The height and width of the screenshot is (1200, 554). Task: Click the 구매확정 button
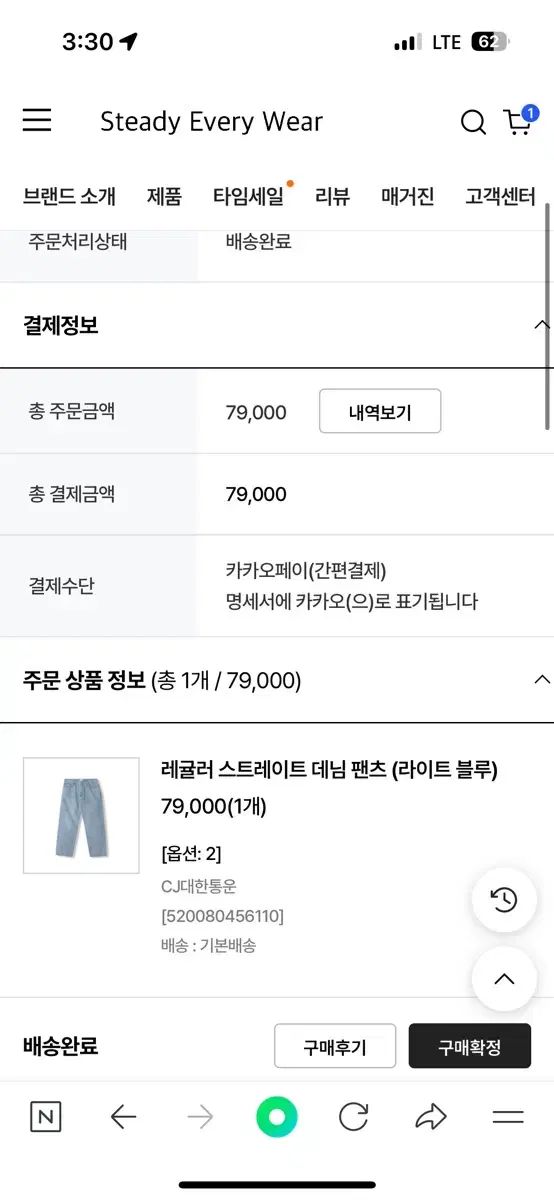point(469,1046)
